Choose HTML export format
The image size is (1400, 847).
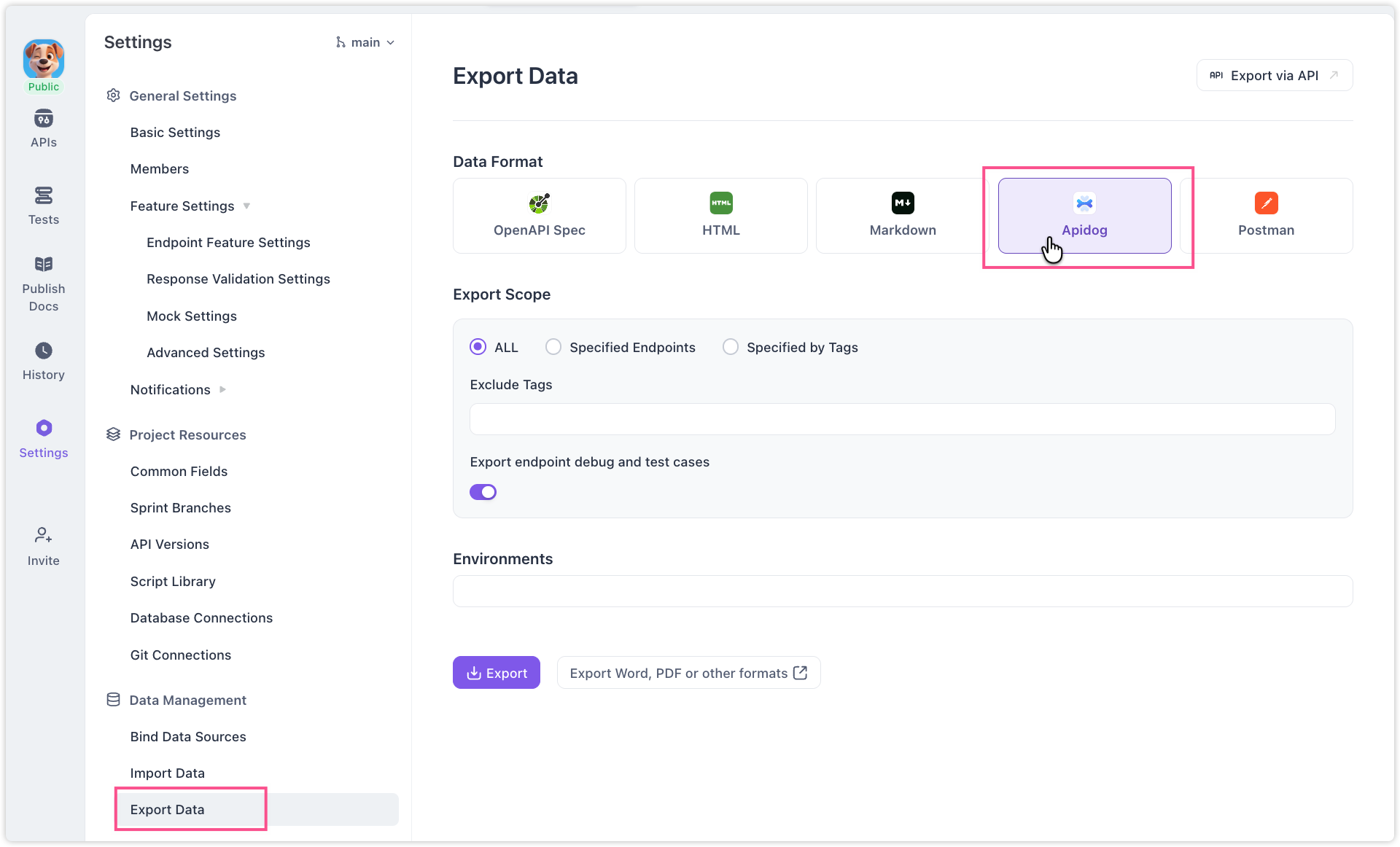(720, 216)
